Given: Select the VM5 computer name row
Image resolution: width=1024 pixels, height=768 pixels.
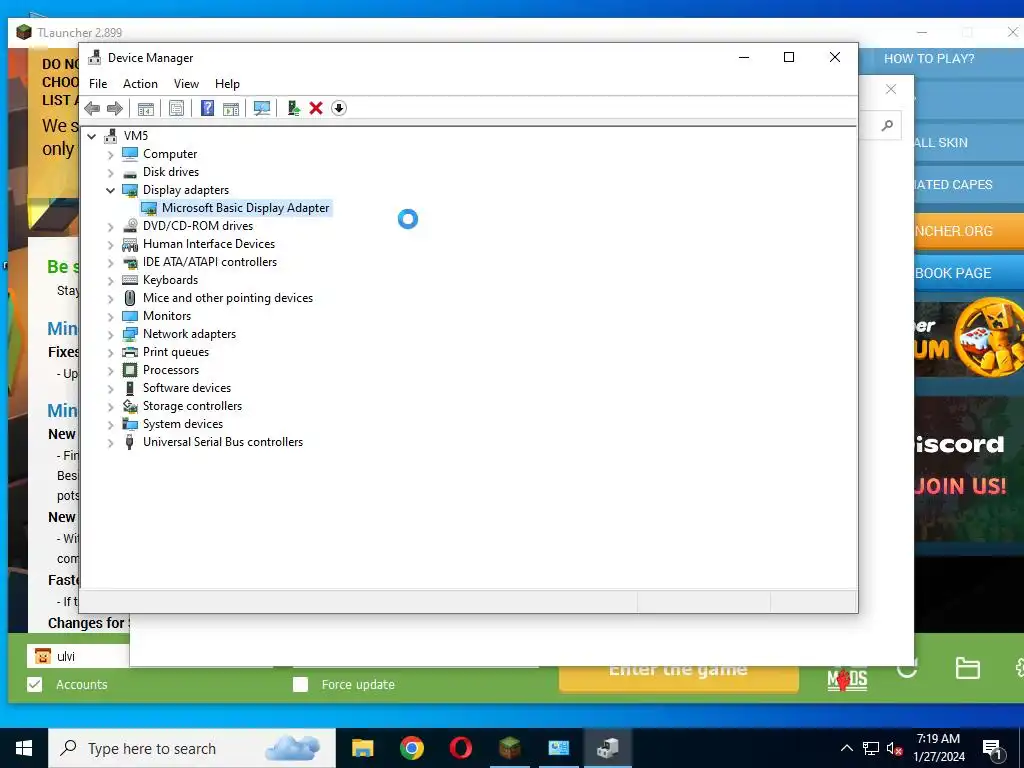Looking at the screenshot, I should (136, 135).
